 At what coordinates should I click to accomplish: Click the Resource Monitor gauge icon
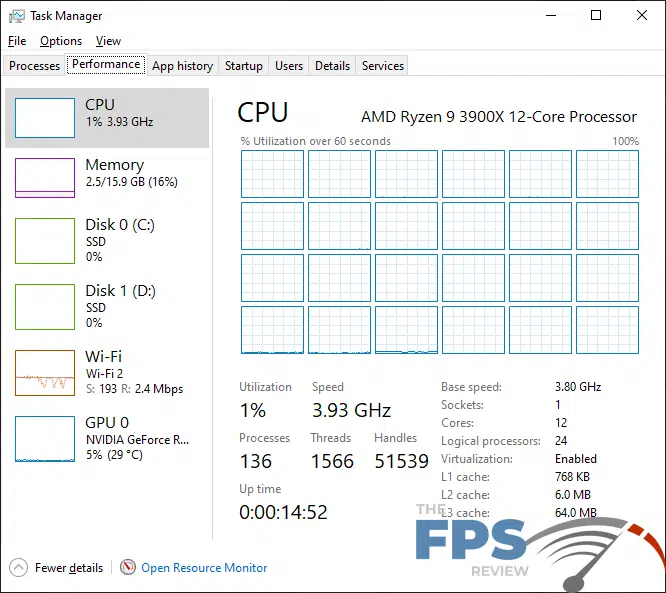point(127,567)
